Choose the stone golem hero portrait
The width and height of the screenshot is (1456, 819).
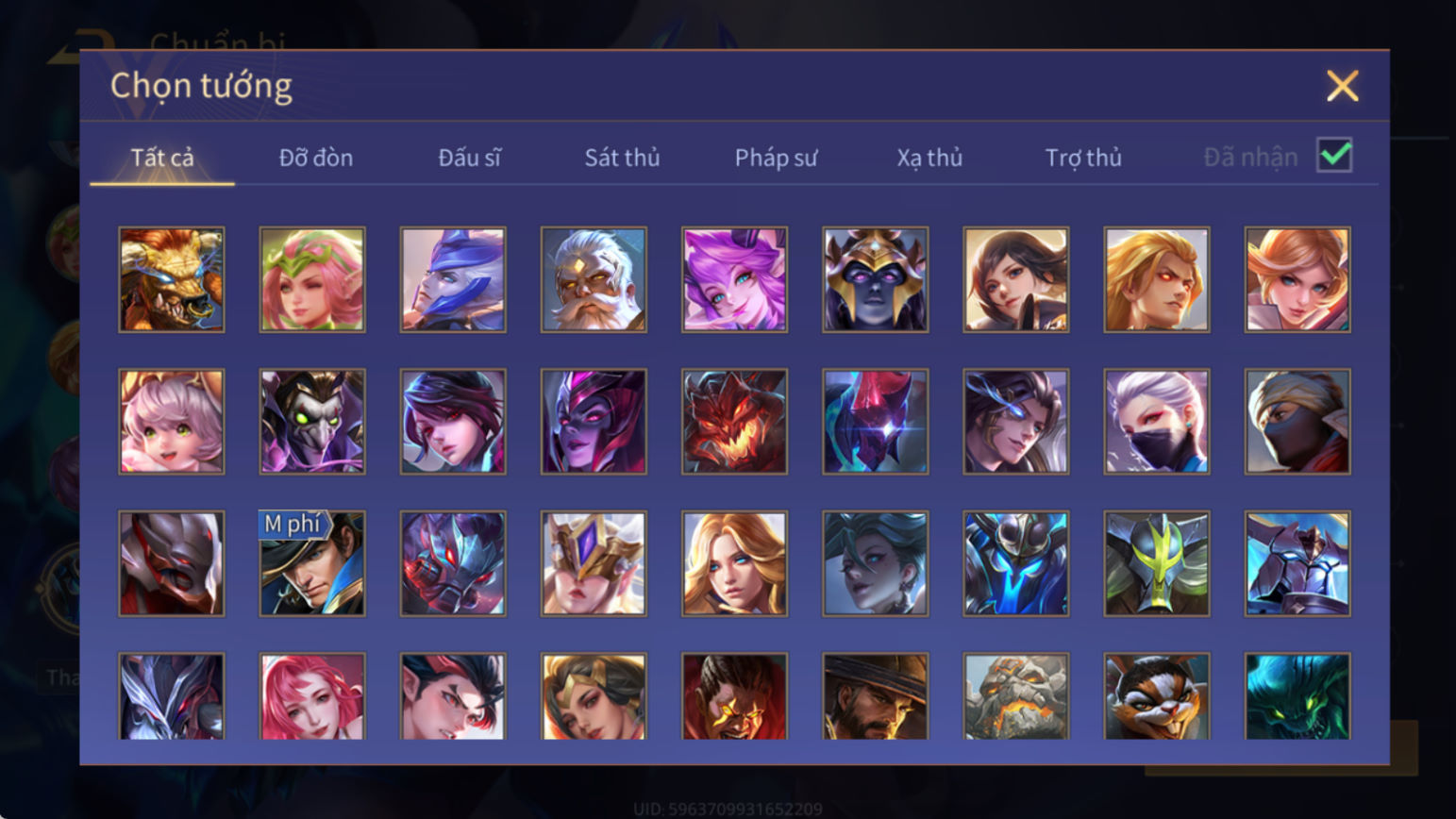(1015, 696)
